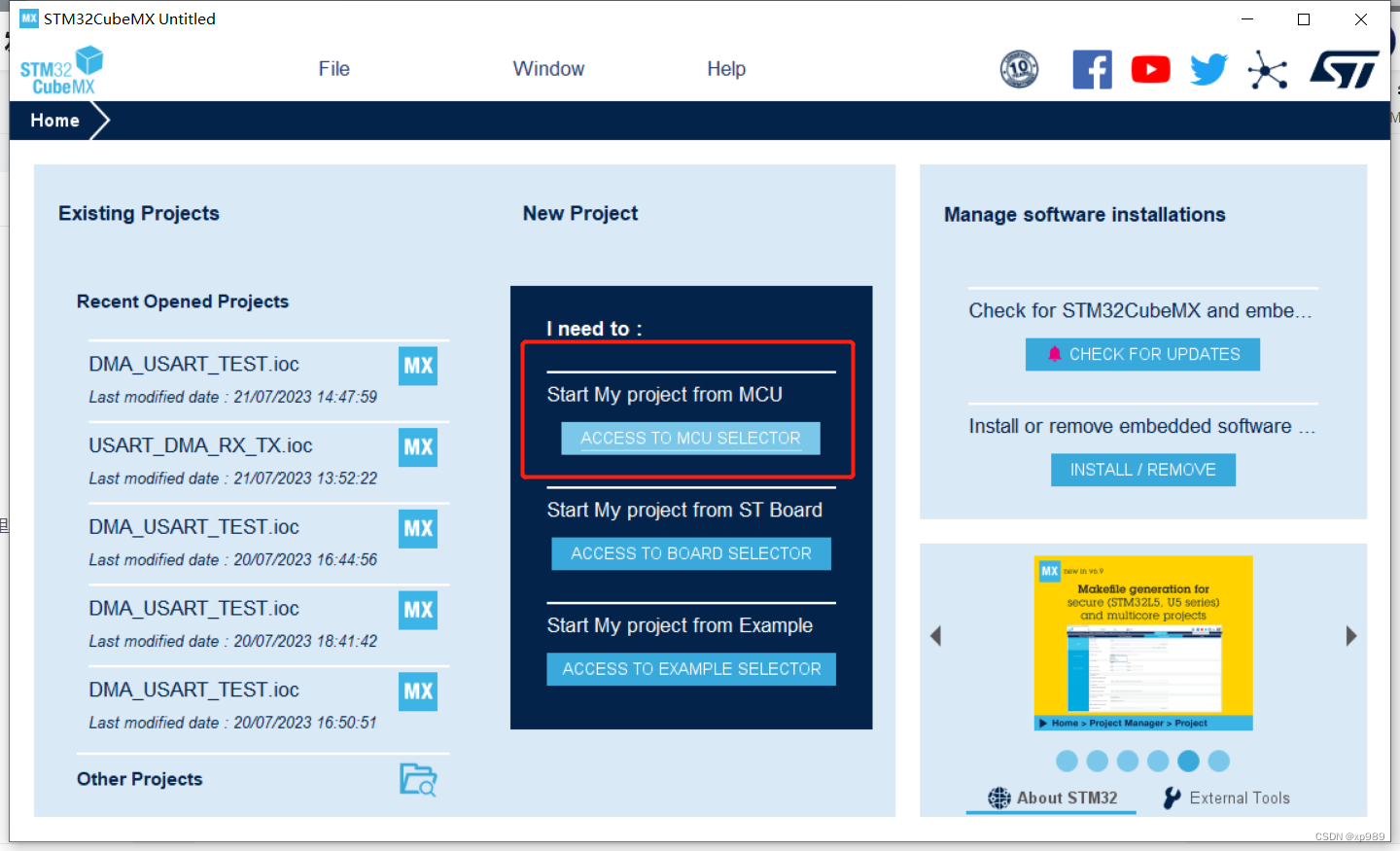Image resolution: width=1400 pixels, height=851 pixels.
Task: Select sixth carousel dot
Action: click(1218, 761)
